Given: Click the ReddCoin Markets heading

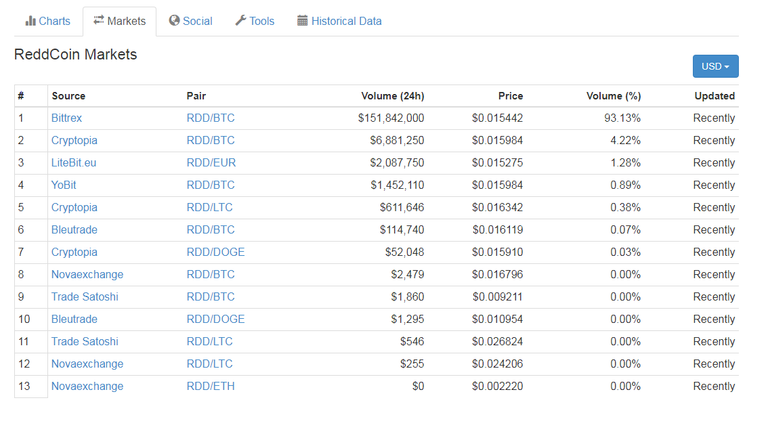Looking at the screenshot, I should pyautogui.click(x=75, y=54).
